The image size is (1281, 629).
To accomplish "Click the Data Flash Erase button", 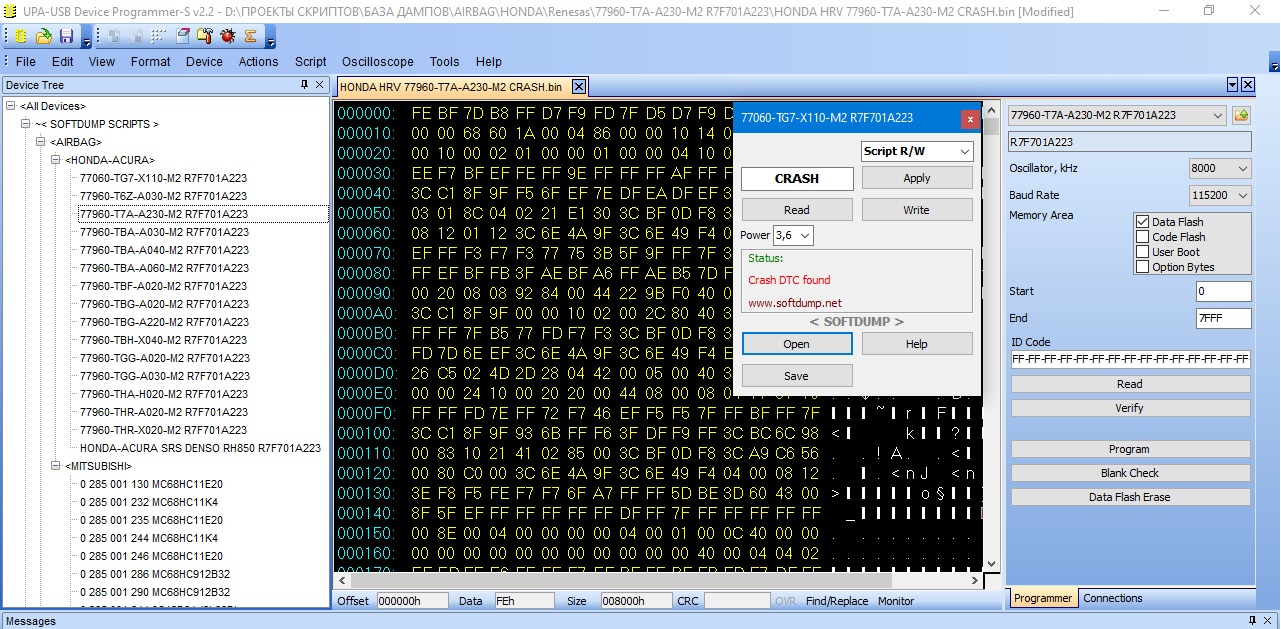I will point(1130,497).
